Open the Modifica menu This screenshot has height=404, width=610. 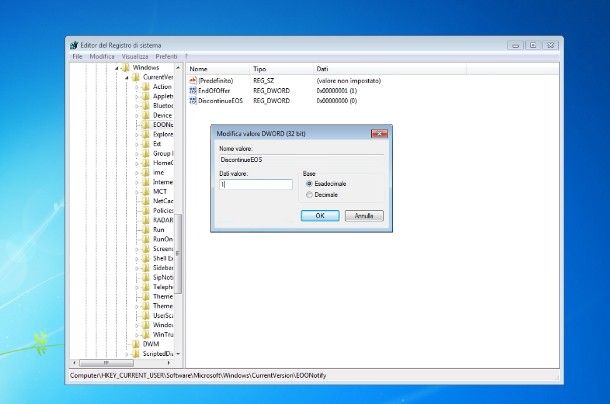tap(102, 56)
